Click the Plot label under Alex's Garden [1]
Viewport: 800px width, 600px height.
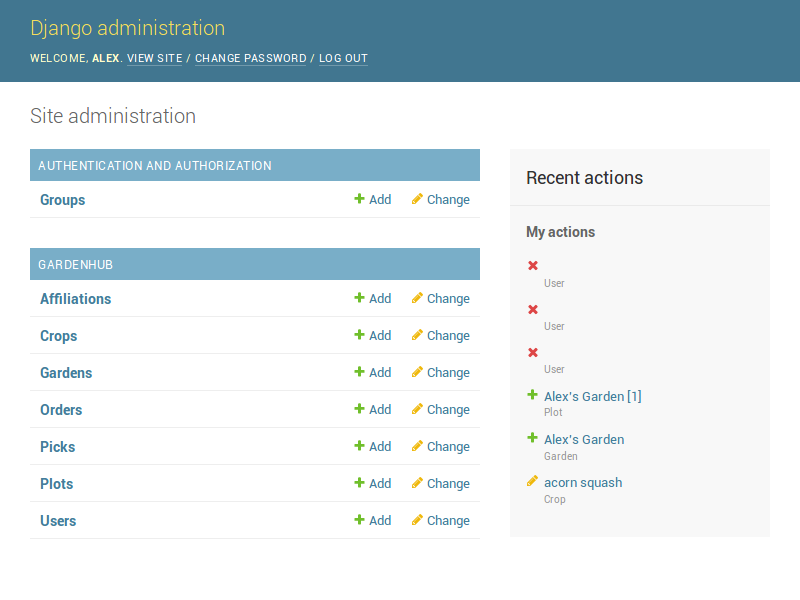click(553, 412)
